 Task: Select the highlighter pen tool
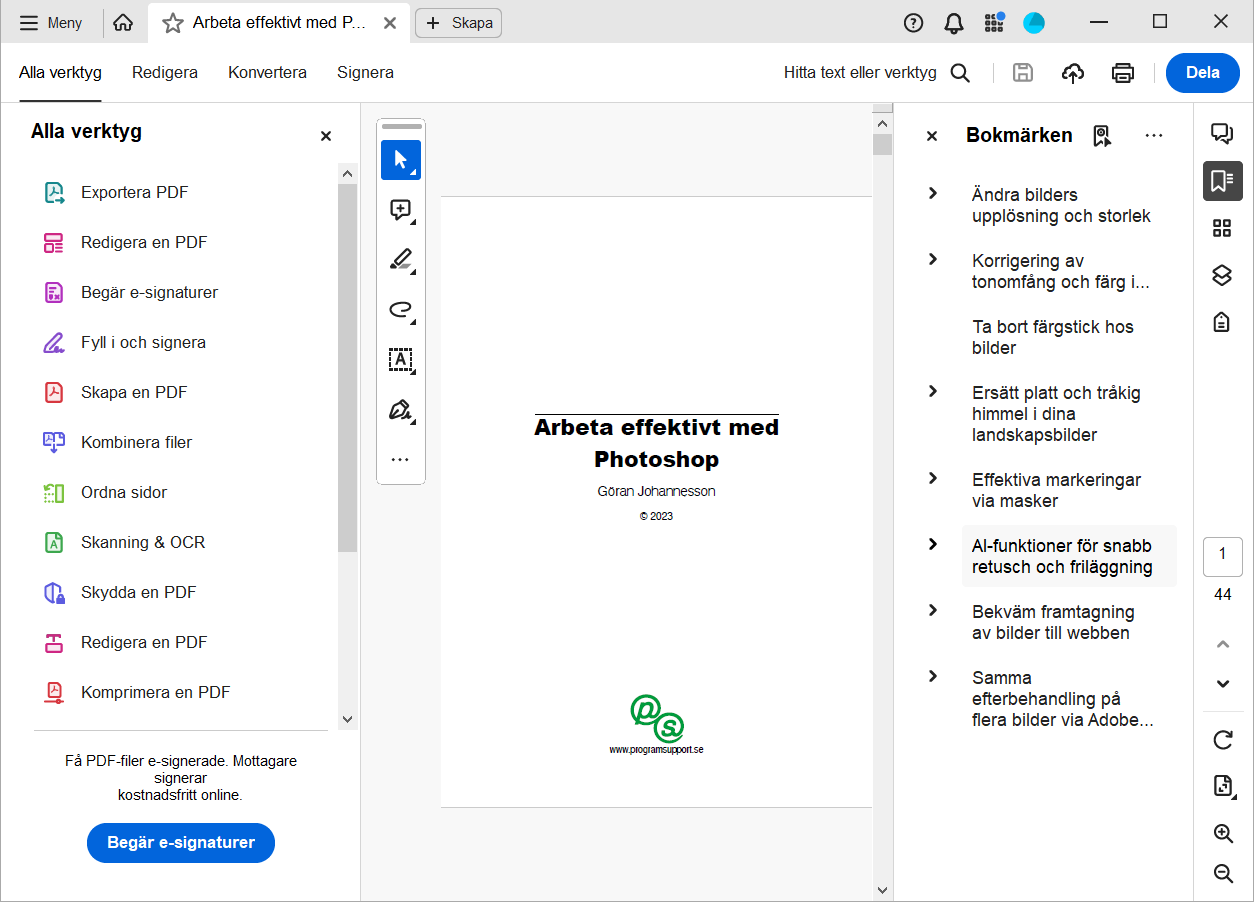400,260
